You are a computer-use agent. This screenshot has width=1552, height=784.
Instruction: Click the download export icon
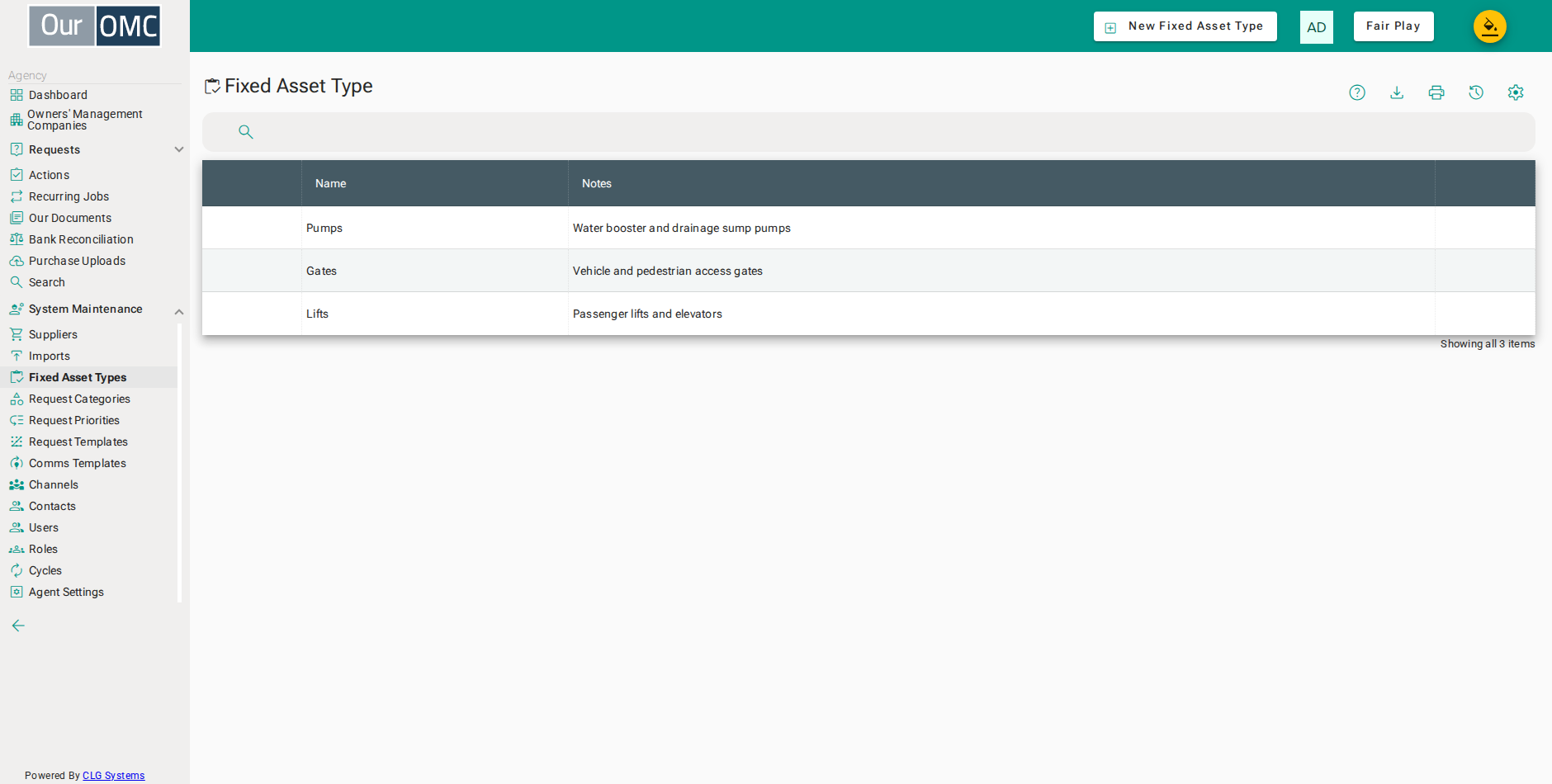1397,92
